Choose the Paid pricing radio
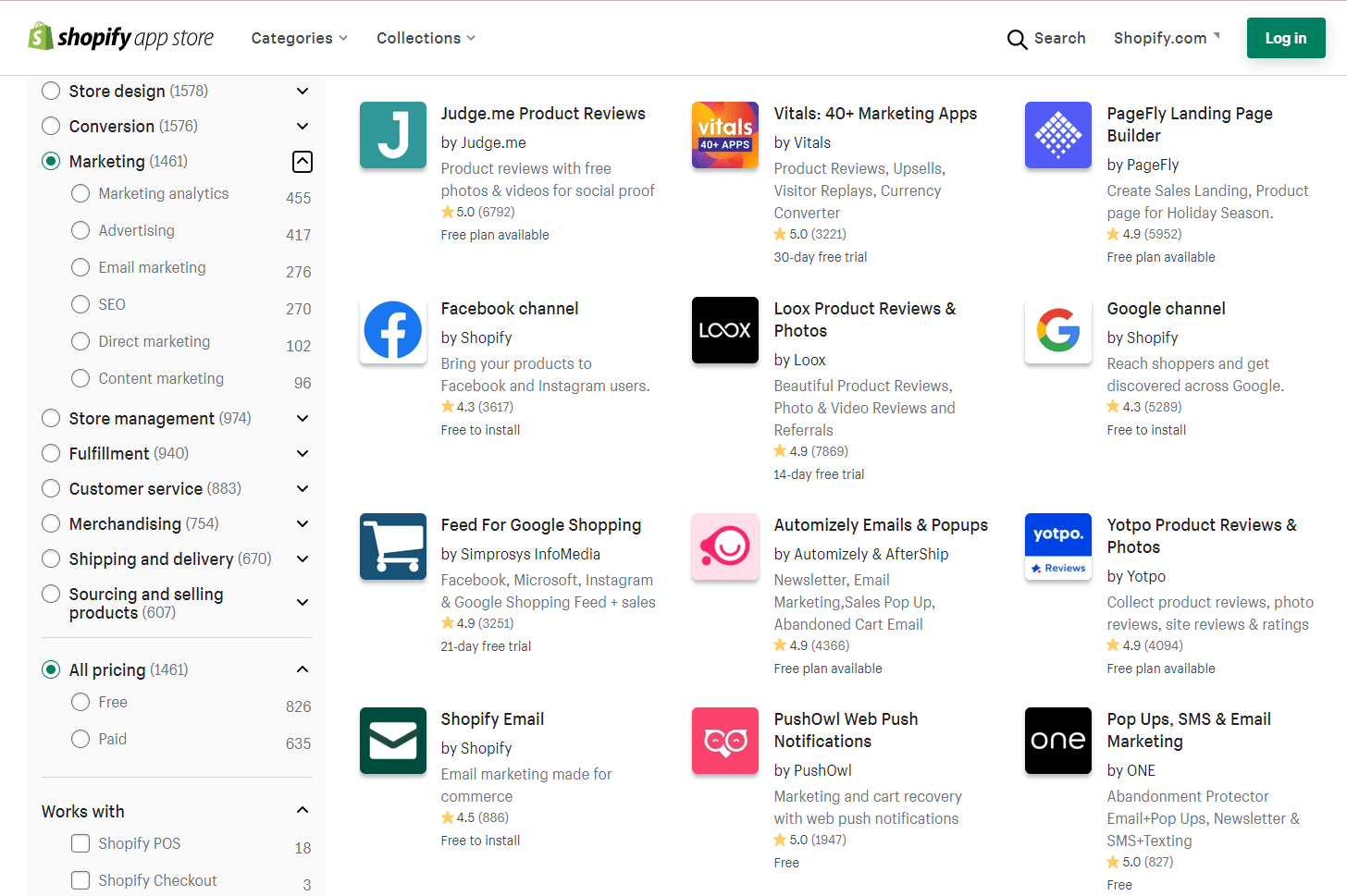This screenshot has height=896, width=1347. 80,739
